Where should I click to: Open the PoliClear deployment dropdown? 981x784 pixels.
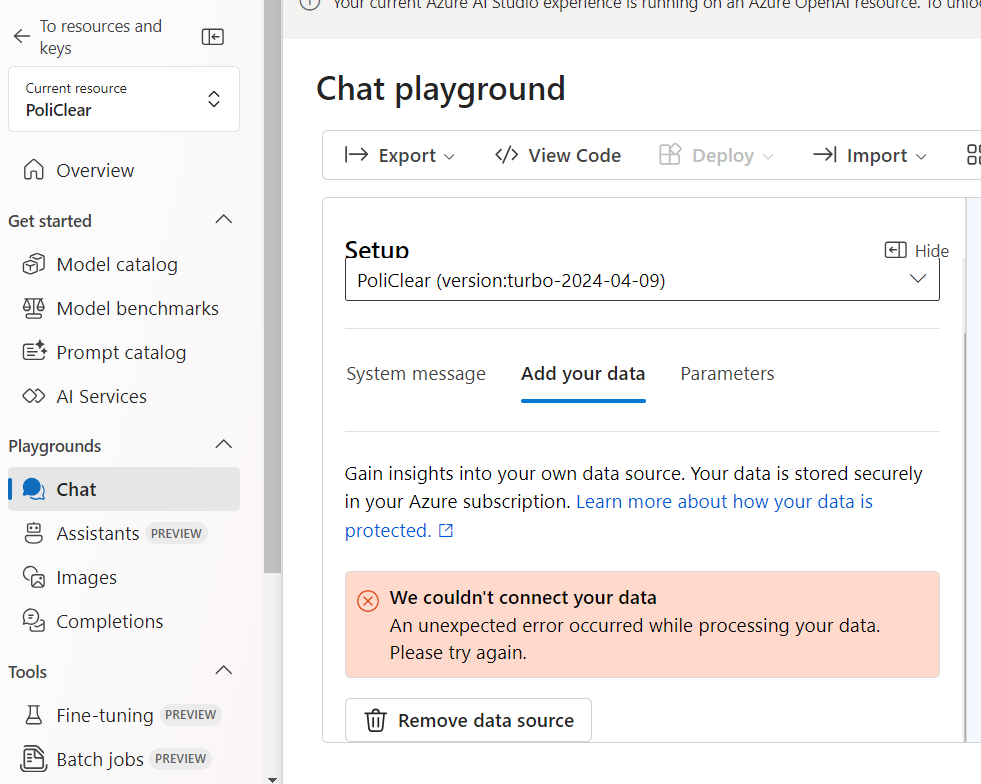point(642,280)
